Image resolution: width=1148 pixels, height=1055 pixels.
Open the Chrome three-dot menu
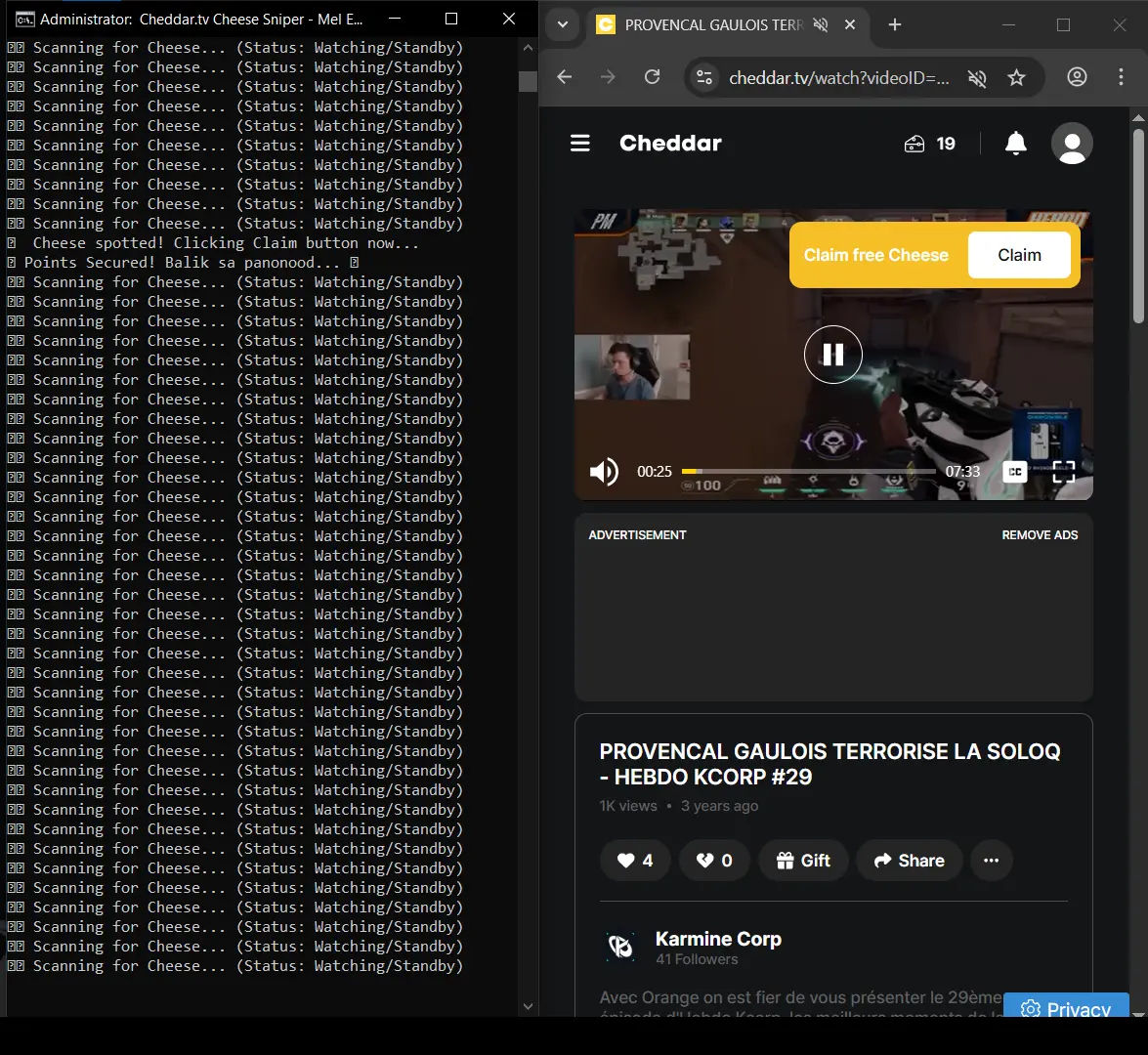(x=1121, y=77)
